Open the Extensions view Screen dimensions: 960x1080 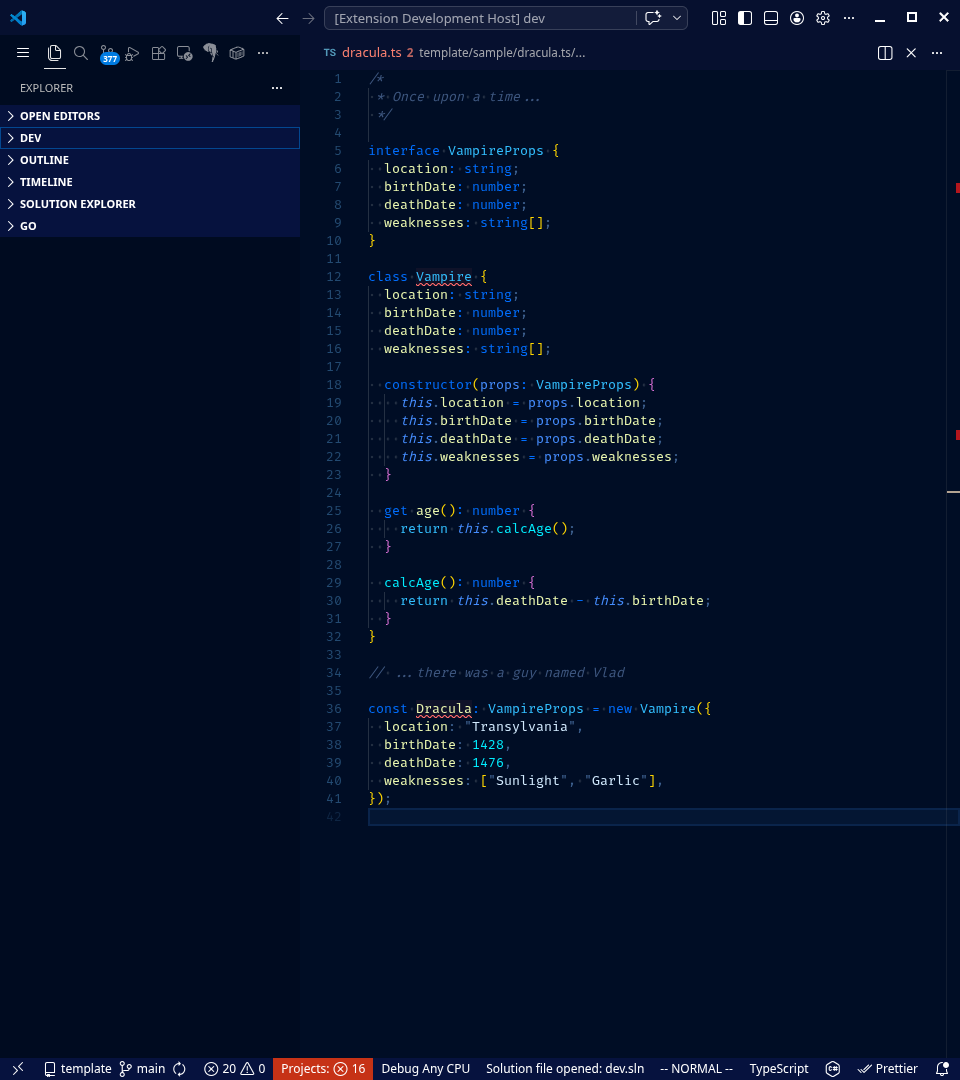click(x=158, y=53)
